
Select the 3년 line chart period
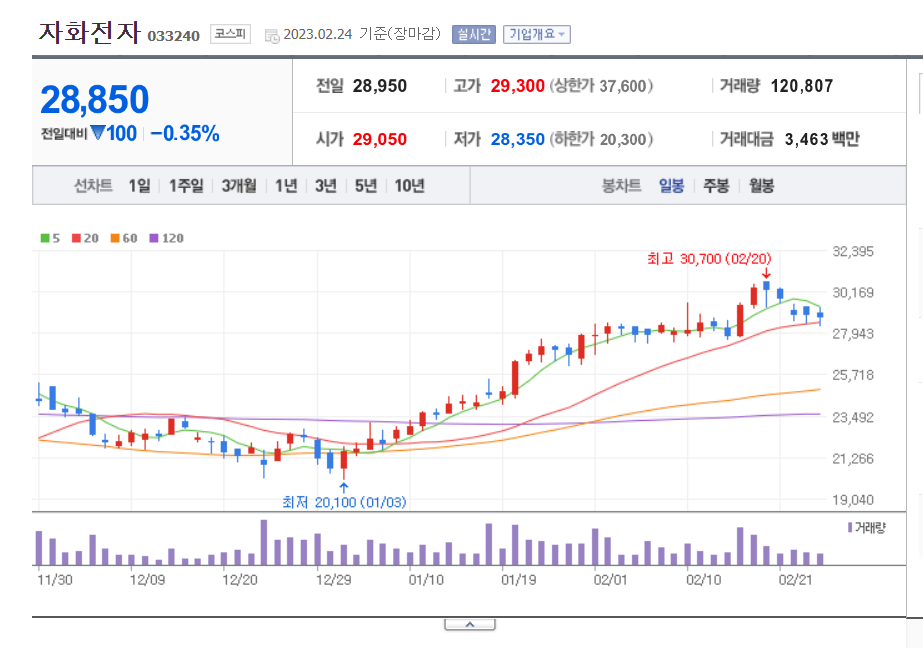click(326, 186)
